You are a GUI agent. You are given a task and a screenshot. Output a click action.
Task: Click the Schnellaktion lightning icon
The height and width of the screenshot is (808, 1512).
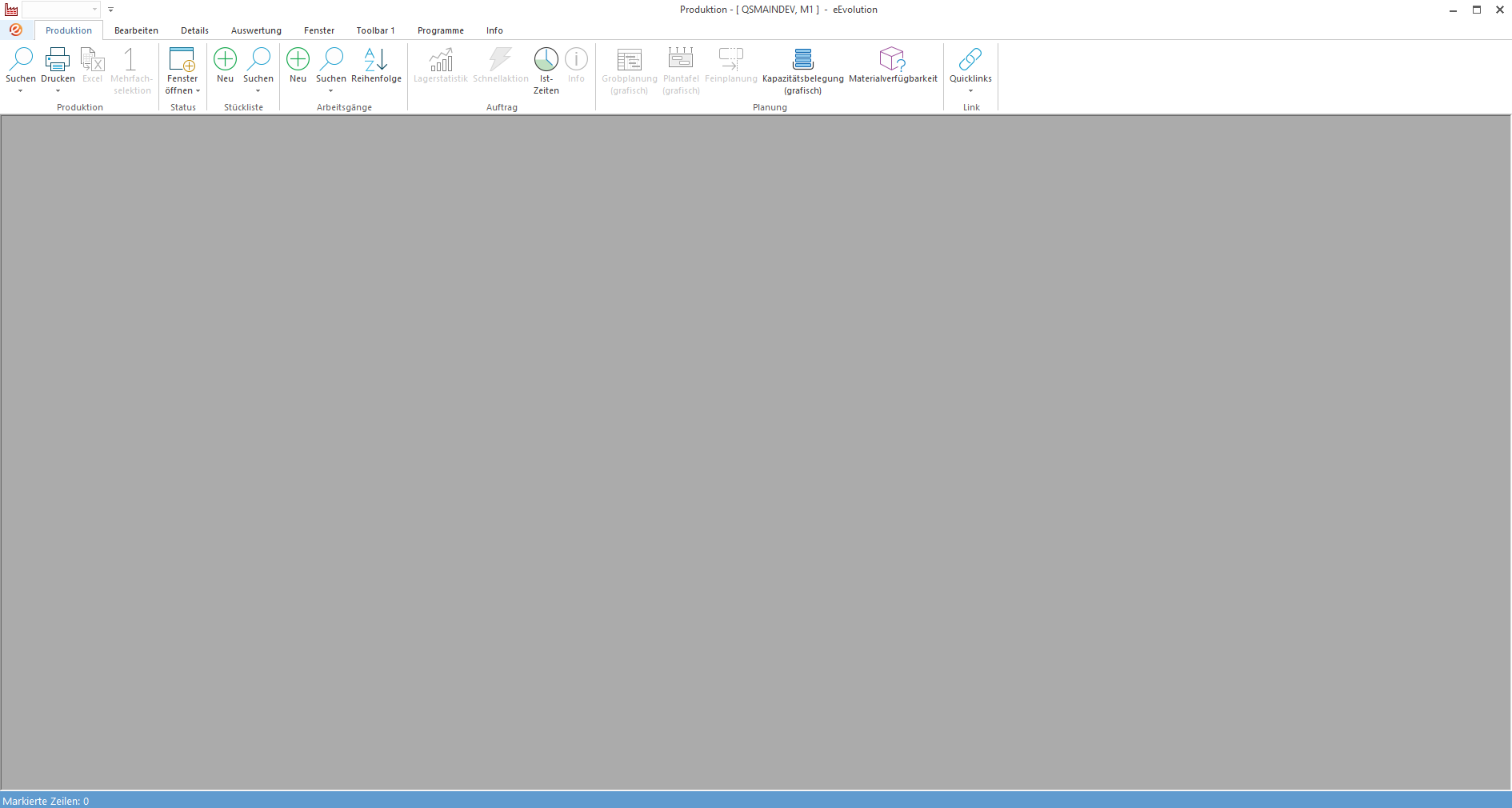(x=501, y=59)
